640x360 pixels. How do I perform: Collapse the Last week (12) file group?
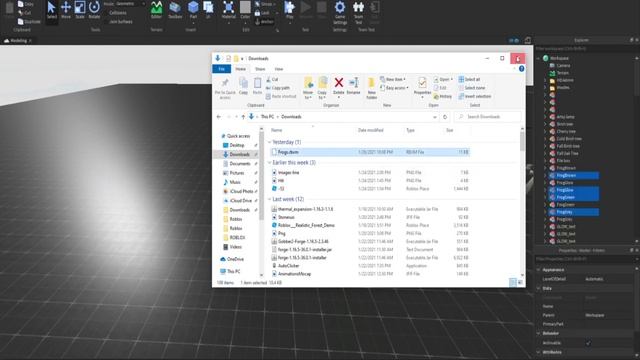pos(269,199)
